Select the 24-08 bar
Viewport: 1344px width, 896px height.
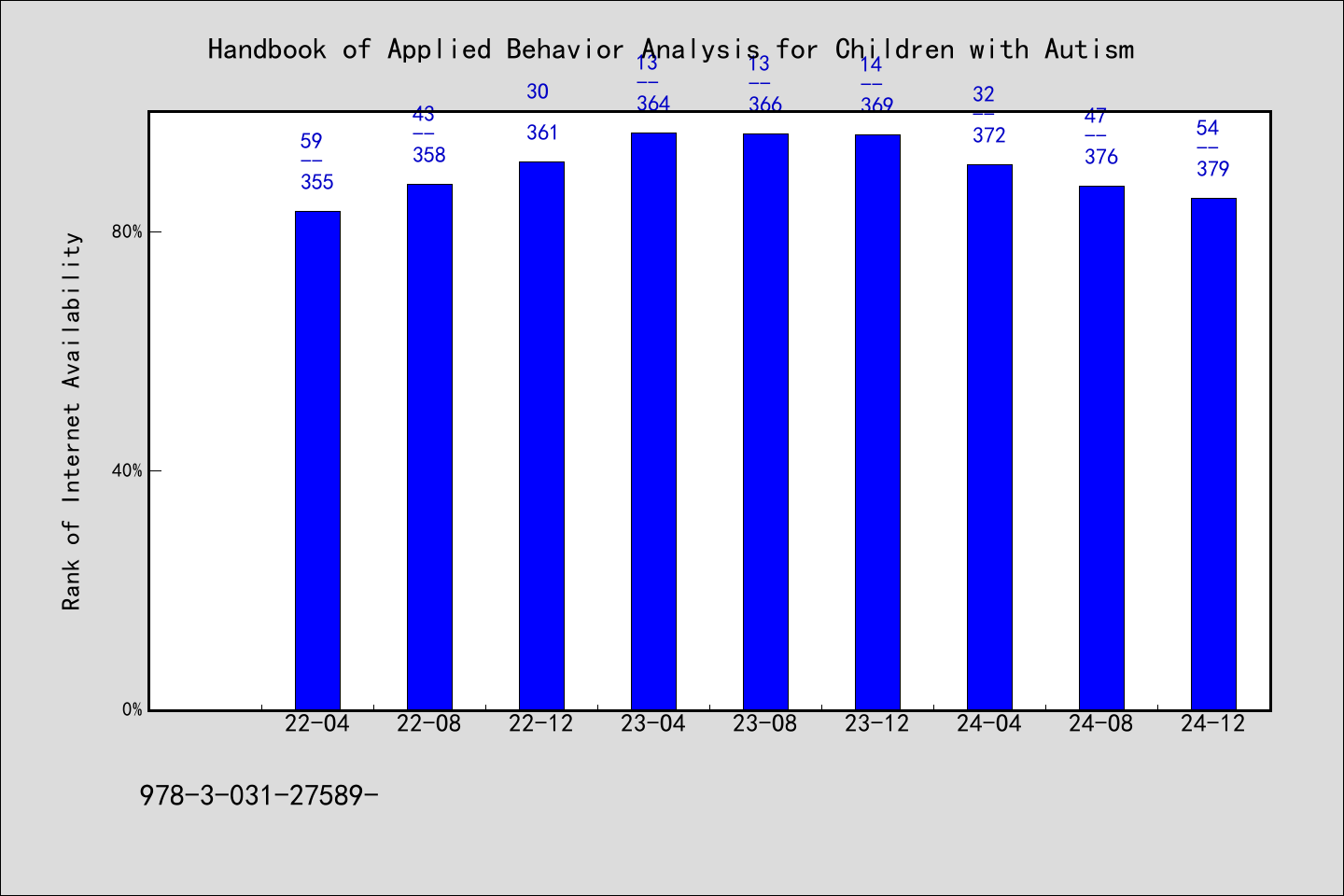(1101, 448)
